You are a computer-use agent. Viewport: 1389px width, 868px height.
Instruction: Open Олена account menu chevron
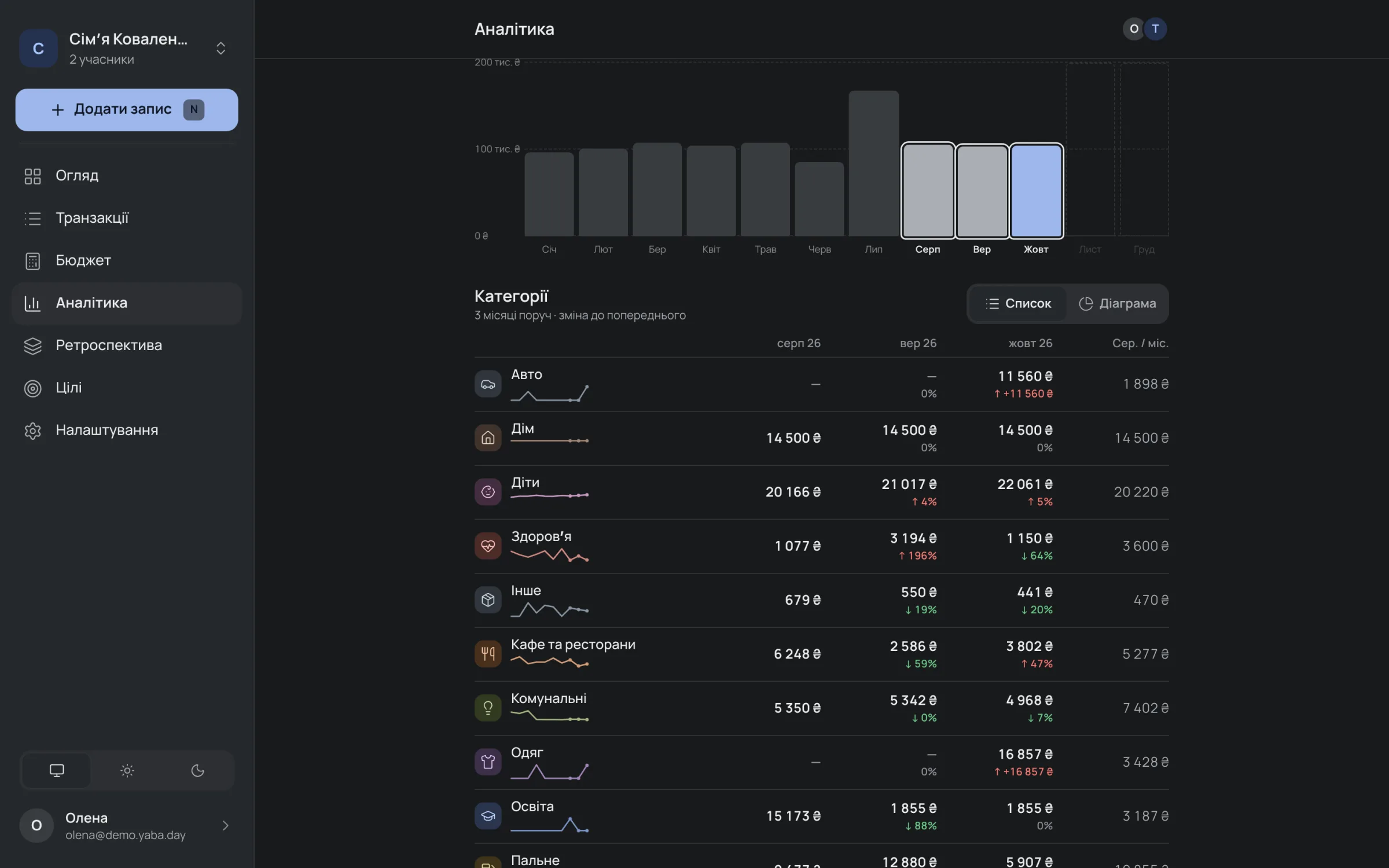point(226,826)
